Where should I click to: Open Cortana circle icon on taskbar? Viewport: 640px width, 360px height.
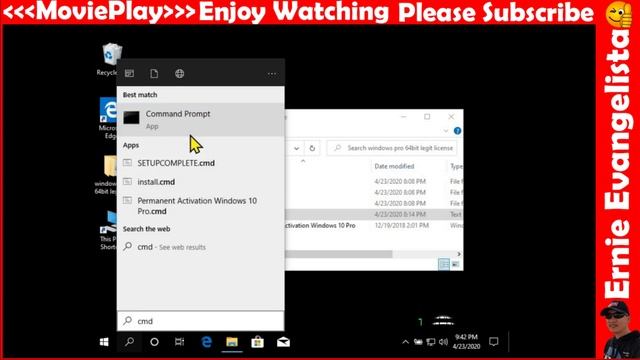tap(154, 342)
